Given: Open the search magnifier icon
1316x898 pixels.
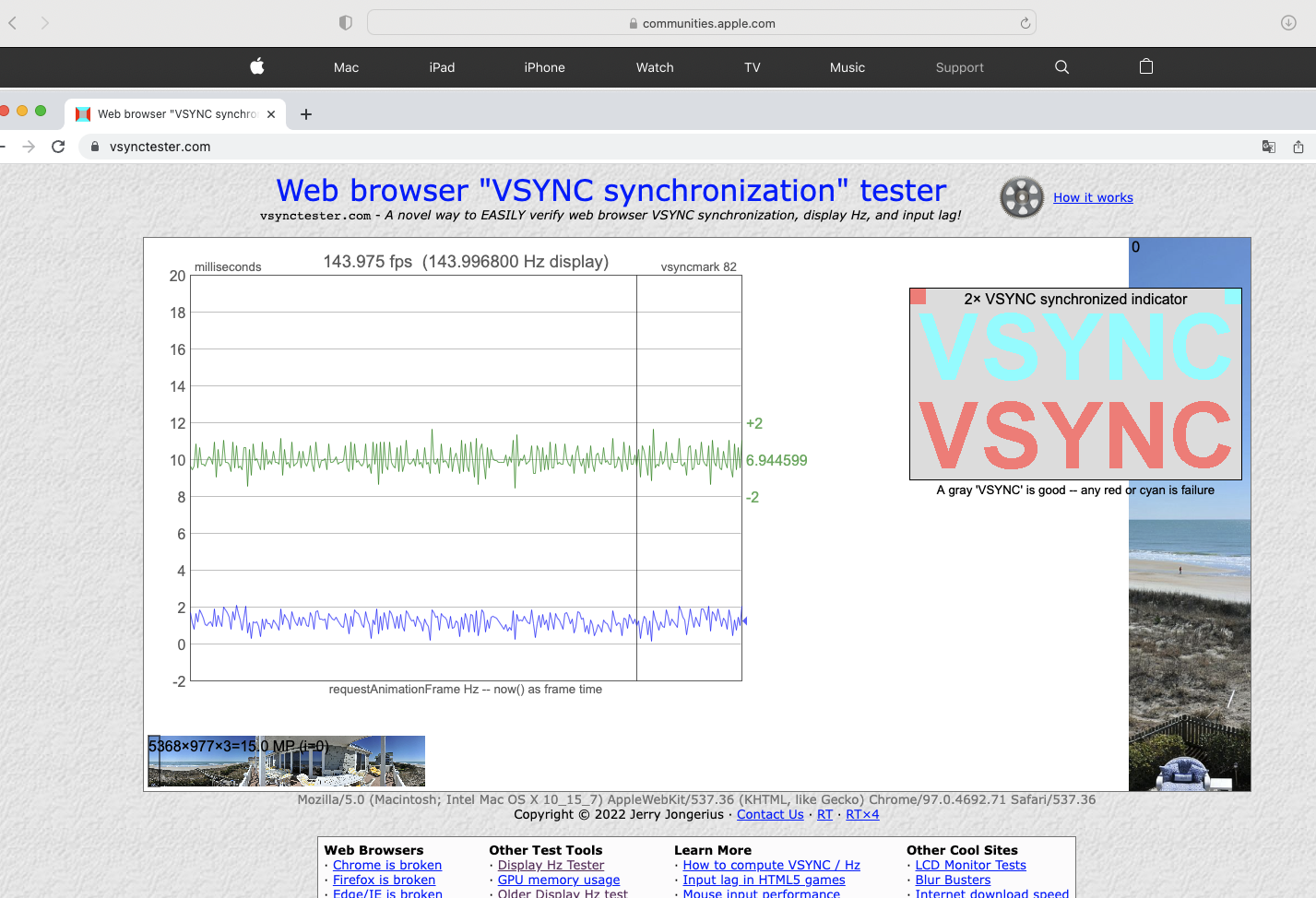Looking at the screenshot, I should (x=1061, y=67).
